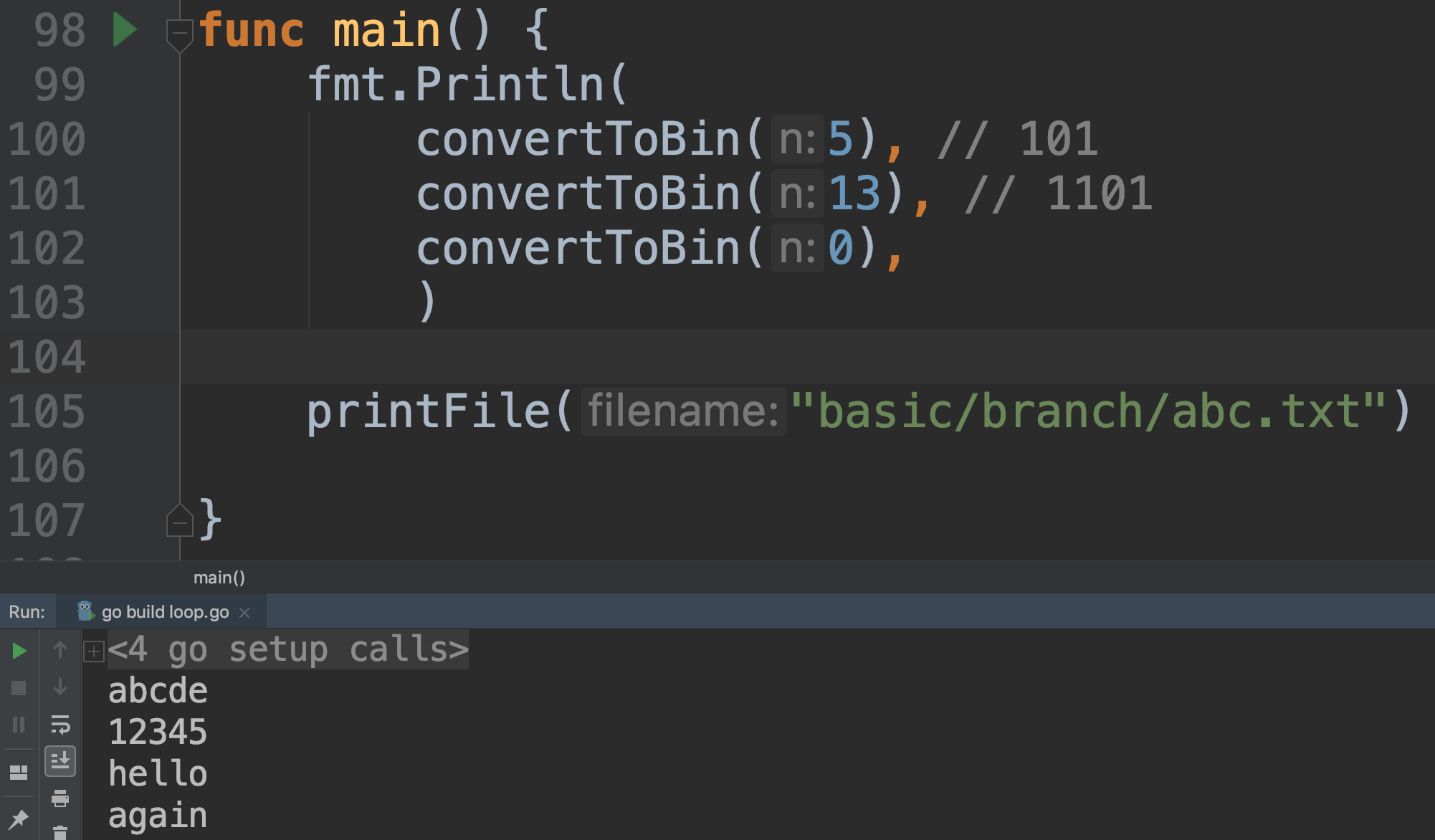Viewport: 1435px width, 840px height.
Task: Toggle soft-wrap in console output
Action: coord(60,725)
